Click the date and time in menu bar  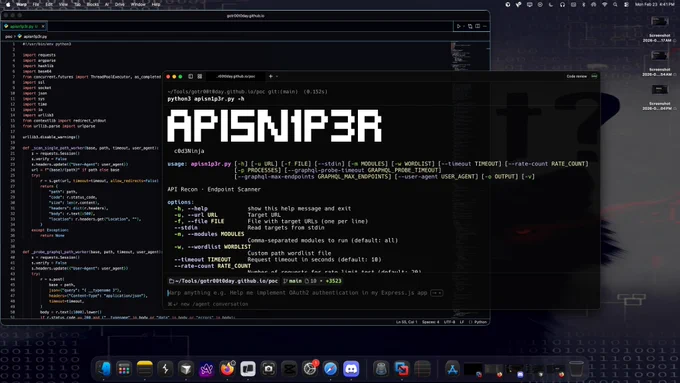point(655,4)
